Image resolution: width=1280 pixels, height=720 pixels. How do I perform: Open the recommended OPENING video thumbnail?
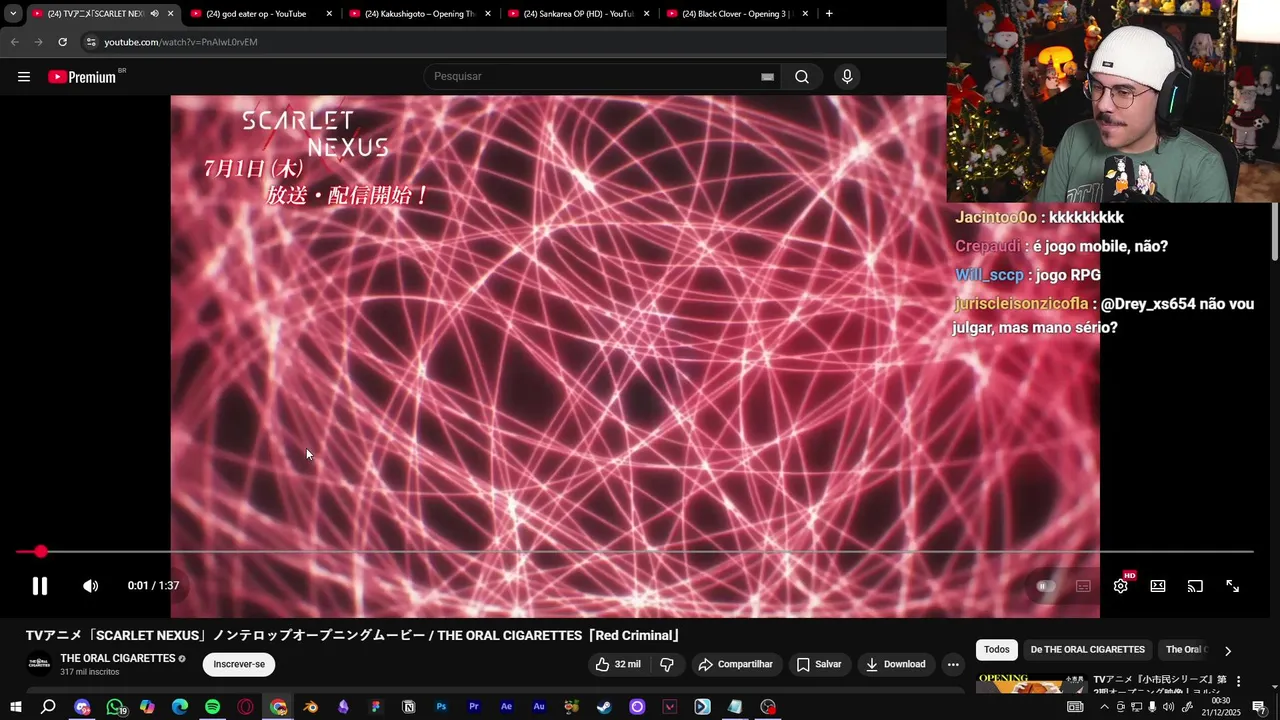click(1031, 684)
